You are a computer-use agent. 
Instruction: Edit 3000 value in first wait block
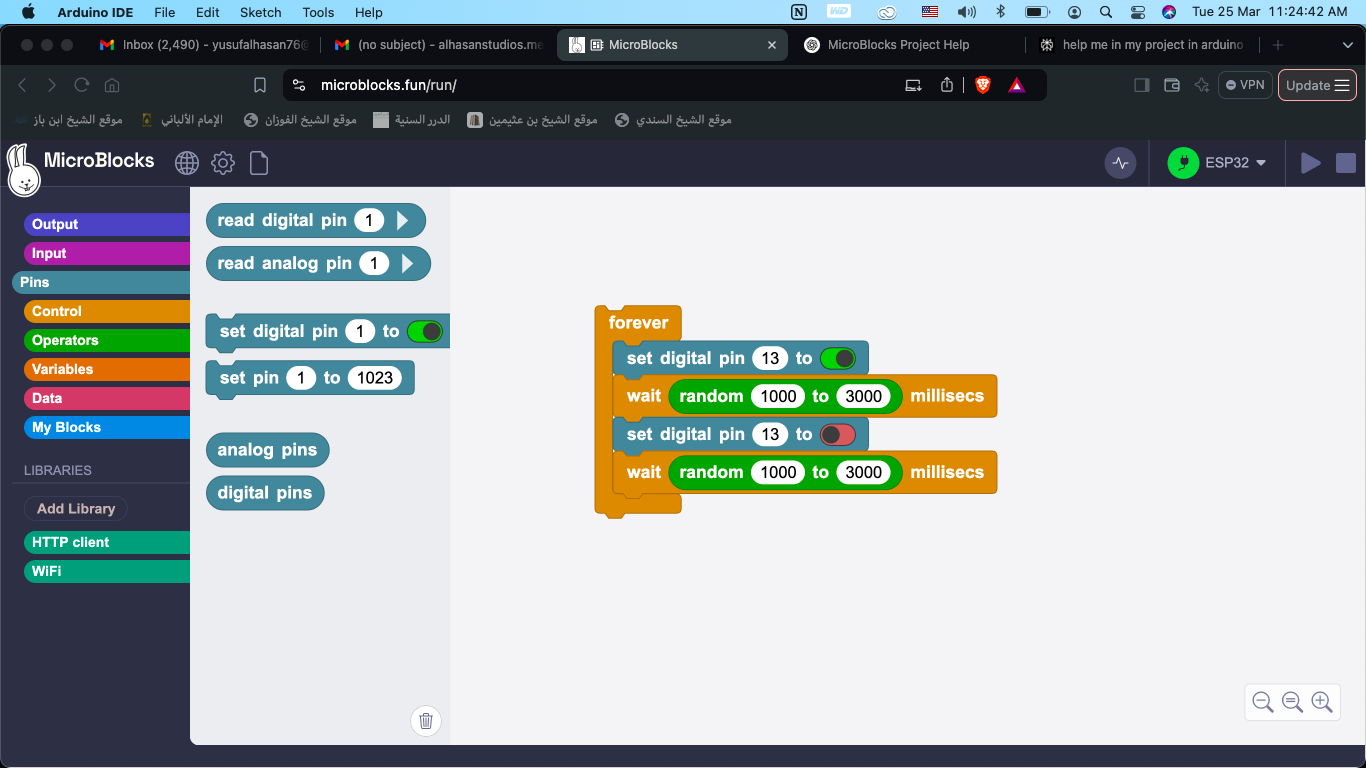tap(864, 396)
